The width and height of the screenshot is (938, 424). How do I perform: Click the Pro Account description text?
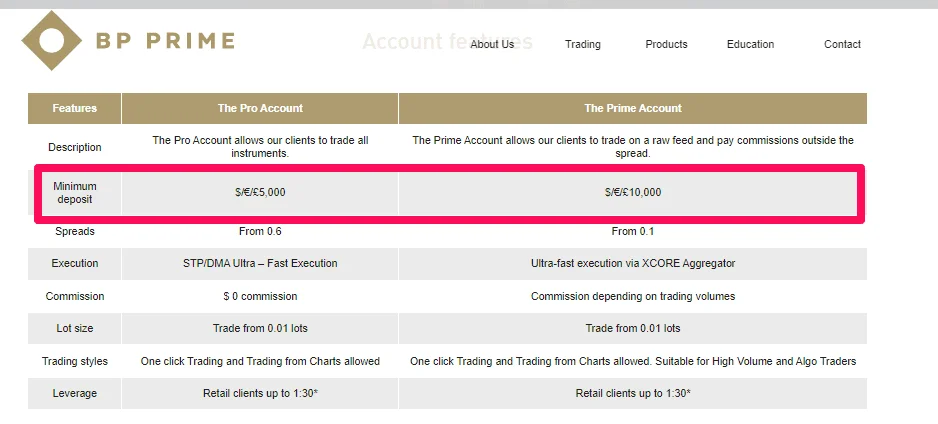[x=260, y=147]
